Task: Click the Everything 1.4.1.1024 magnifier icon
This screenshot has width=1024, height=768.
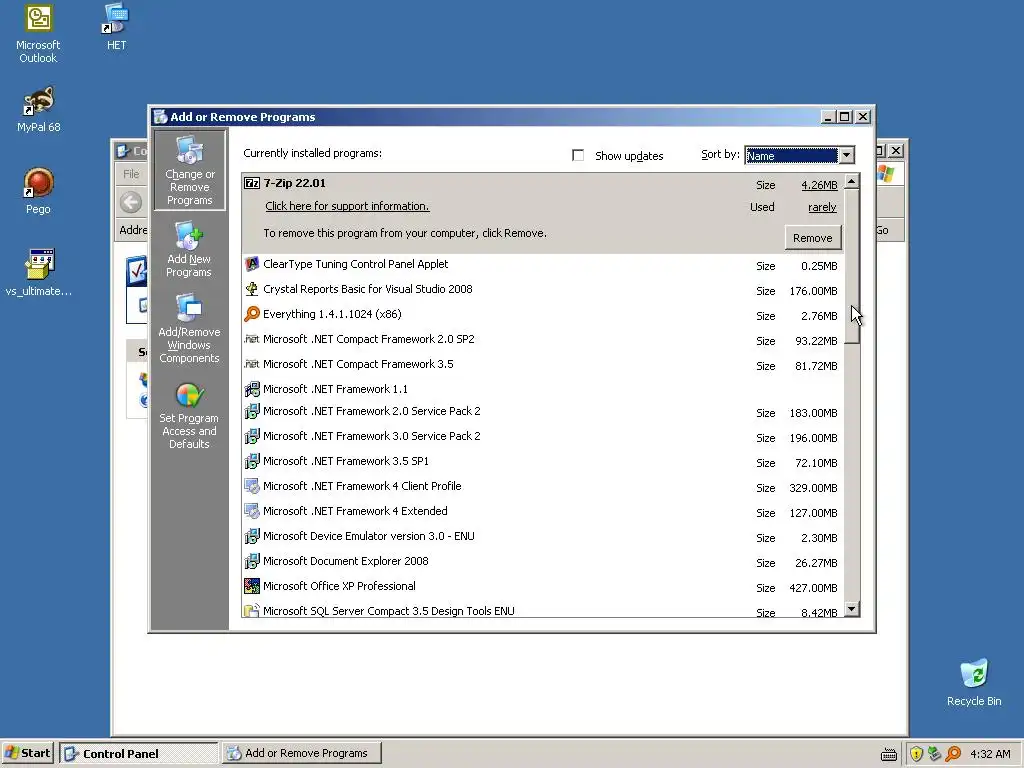Action: pyautogui.click(x=252, y=314)
